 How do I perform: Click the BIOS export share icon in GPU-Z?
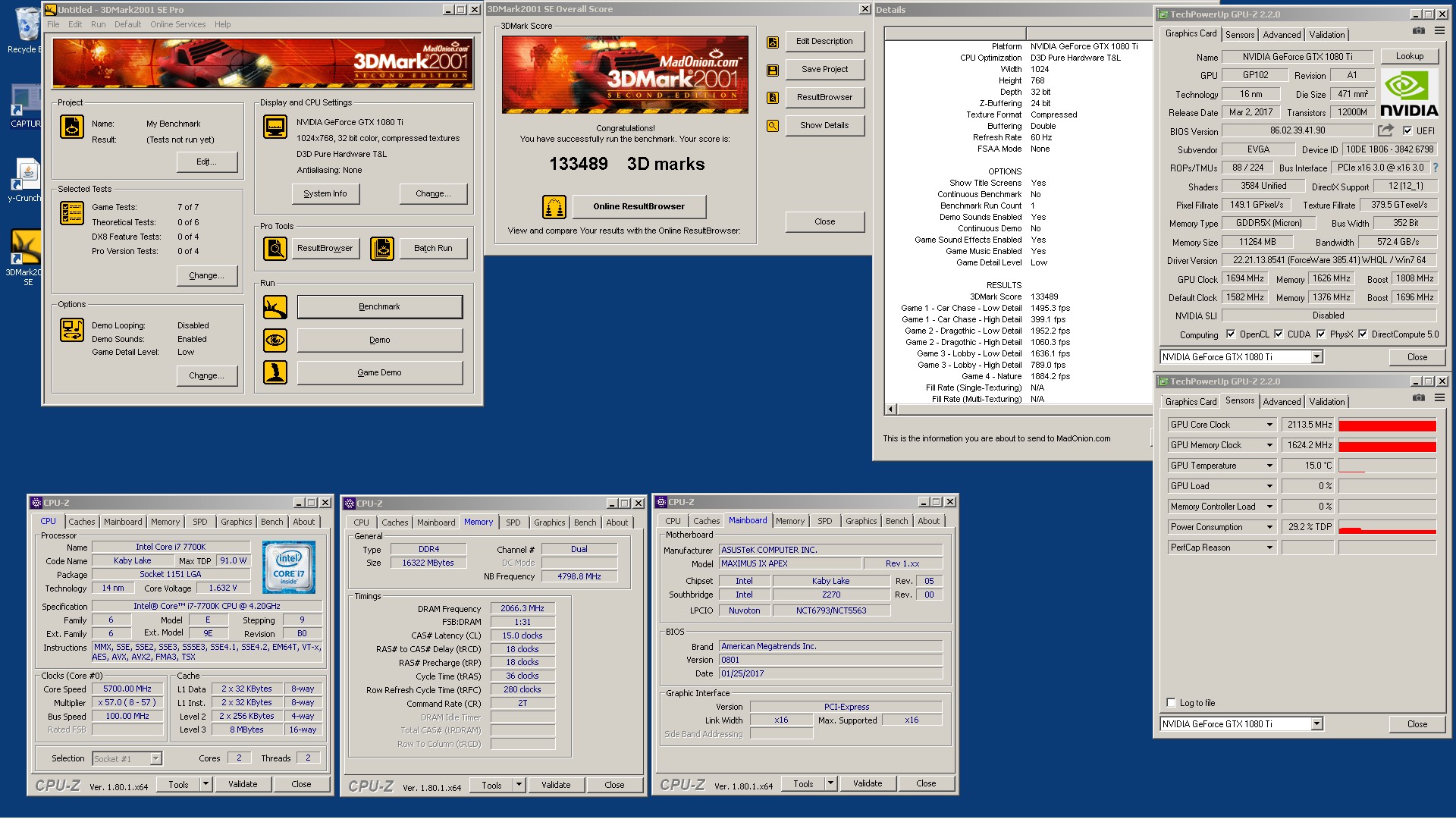[1385, 130]
